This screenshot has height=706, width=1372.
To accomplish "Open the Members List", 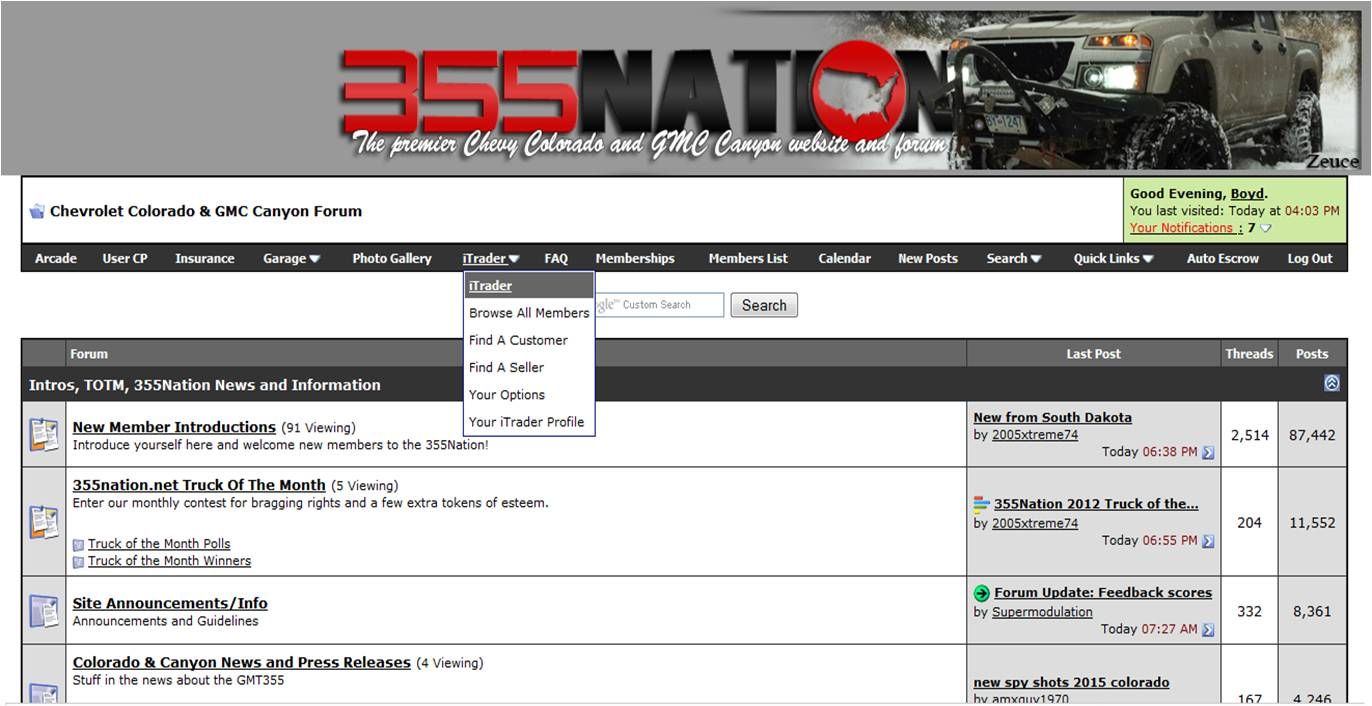I will pyautogui.click(x=748, y=258).
